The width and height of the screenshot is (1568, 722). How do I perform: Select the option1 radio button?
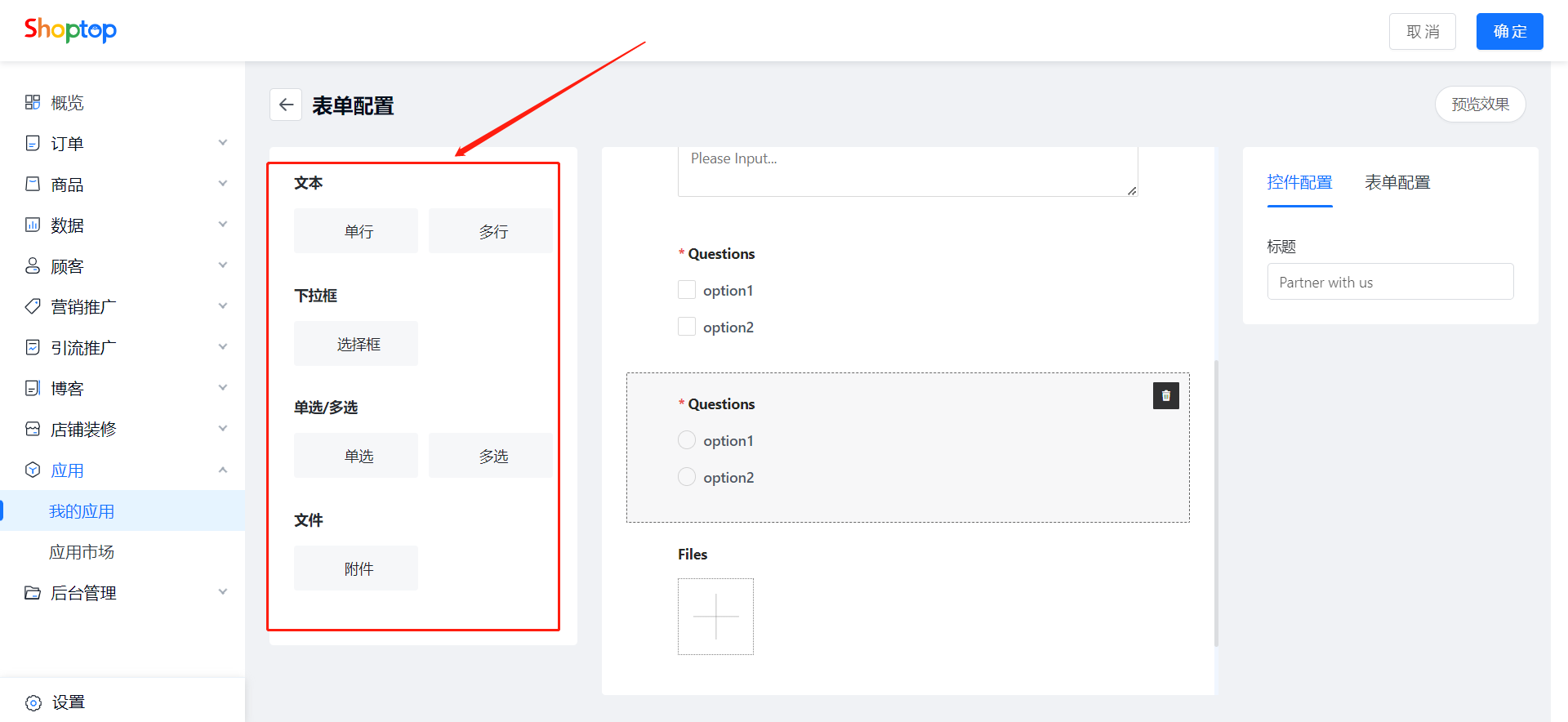687,440
